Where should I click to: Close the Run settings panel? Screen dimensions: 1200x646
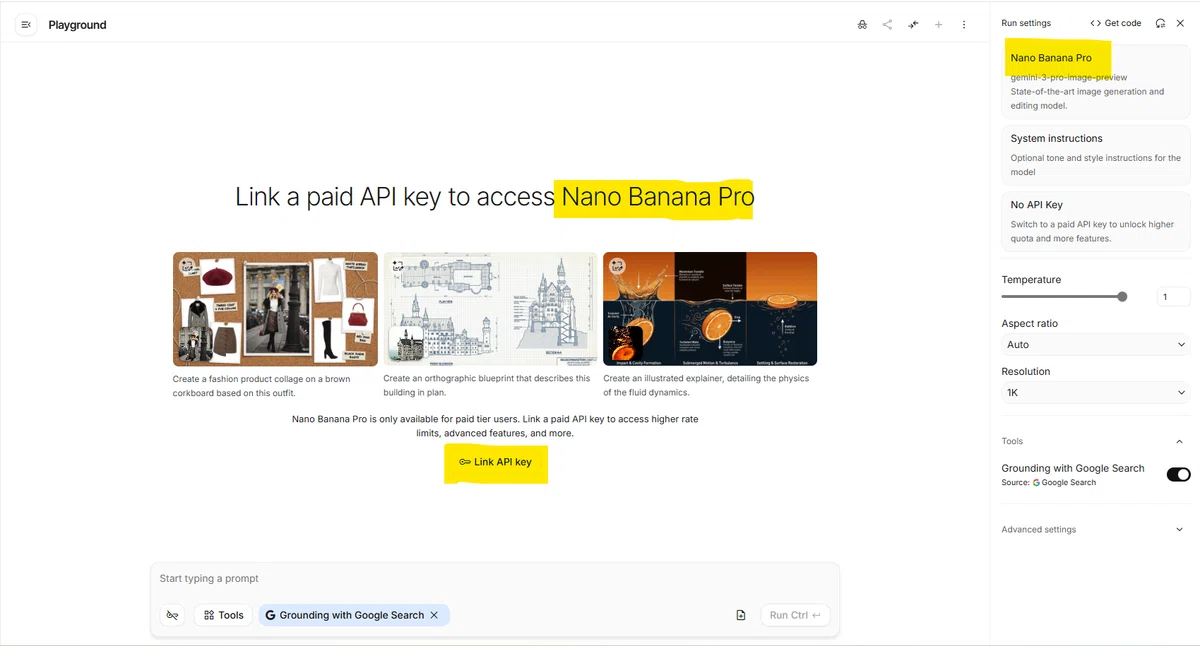[1180, 23]
